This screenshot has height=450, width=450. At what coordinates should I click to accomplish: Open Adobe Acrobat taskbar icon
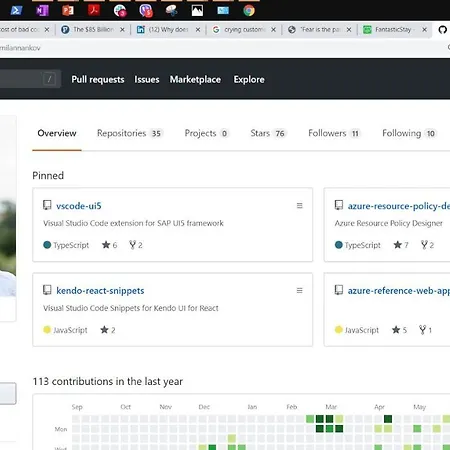click(x=94, y=10)
